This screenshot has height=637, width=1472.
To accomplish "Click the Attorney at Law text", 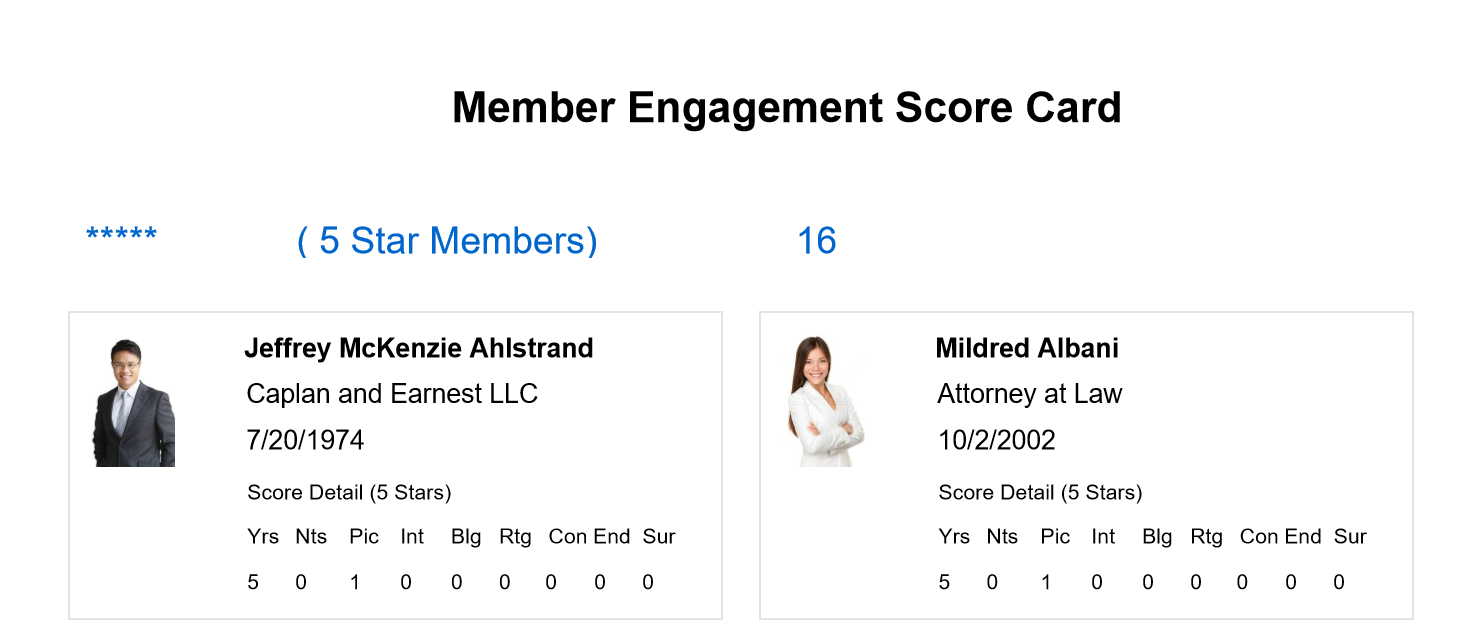I will (x=1029, y=394).
